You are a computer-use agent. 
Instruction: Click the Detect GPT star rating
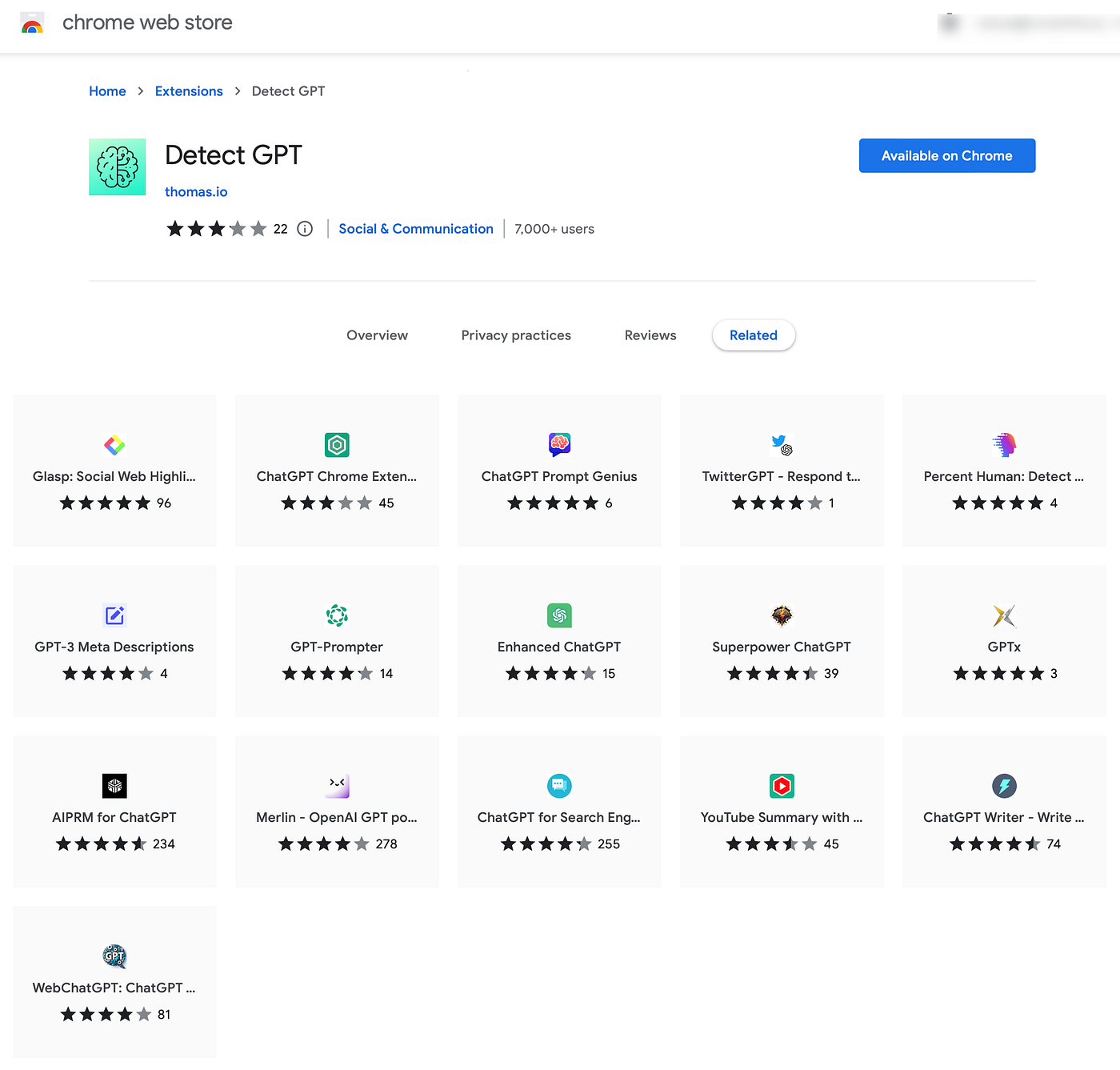[216, 229]
